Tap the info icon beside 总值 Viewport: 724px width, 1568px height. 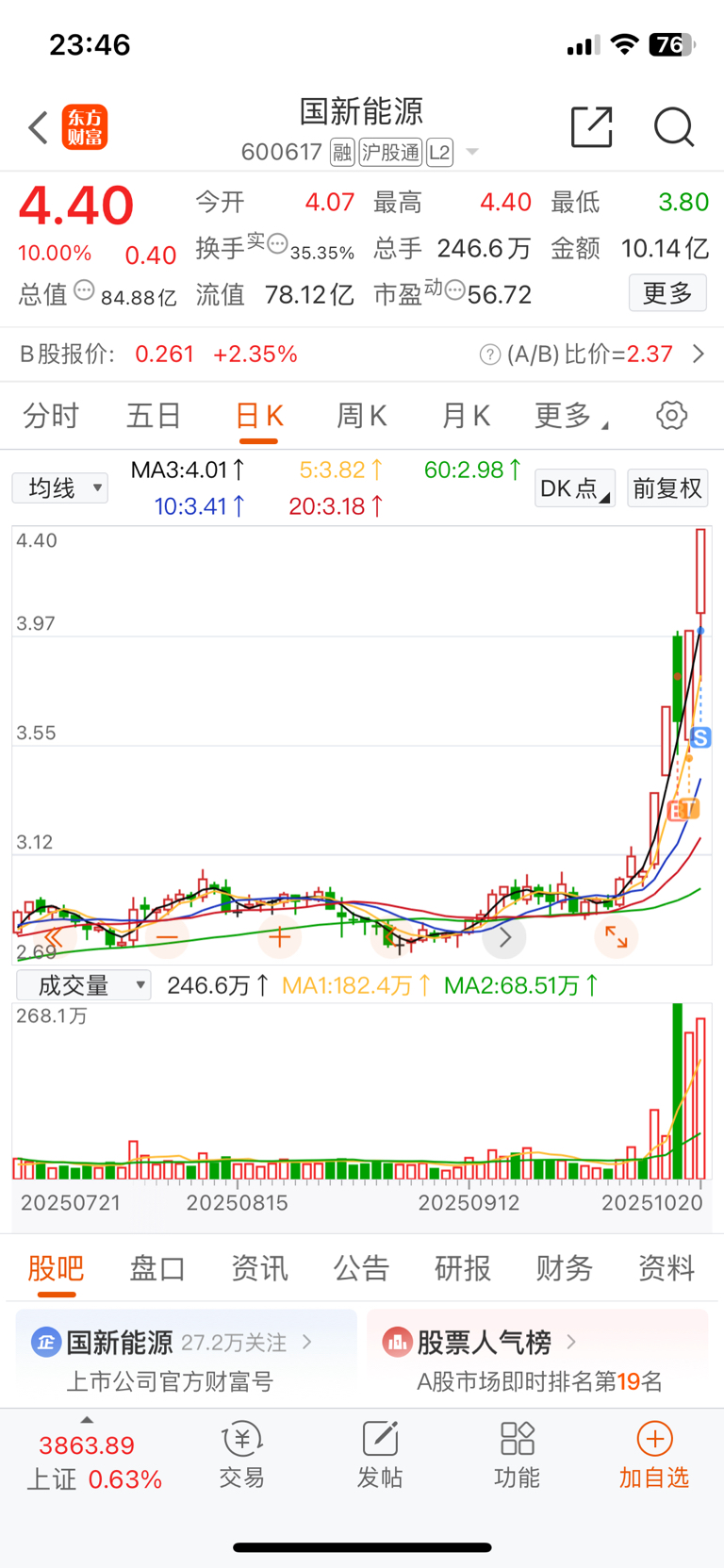tap(84, 290)
